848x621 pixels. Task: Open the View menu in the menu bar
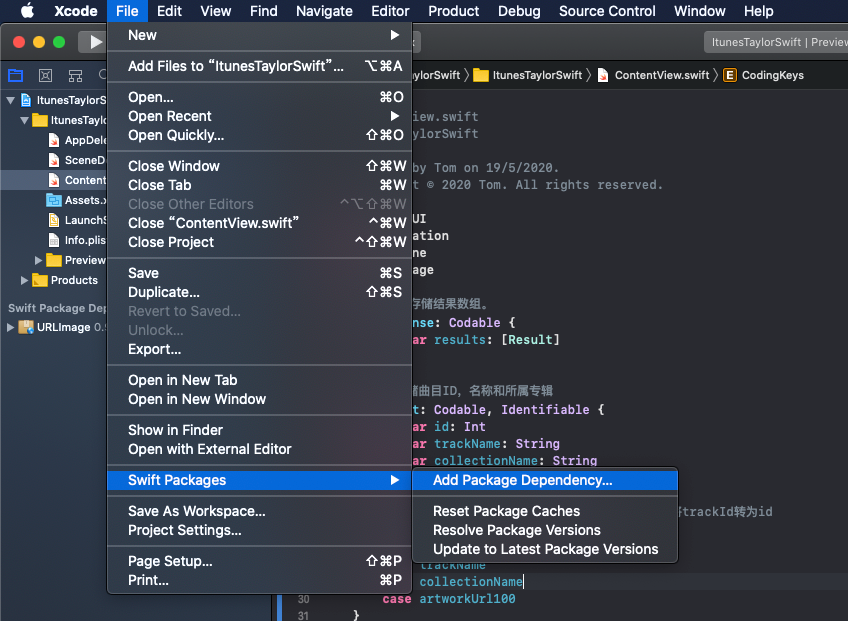(x=216, y=11)
